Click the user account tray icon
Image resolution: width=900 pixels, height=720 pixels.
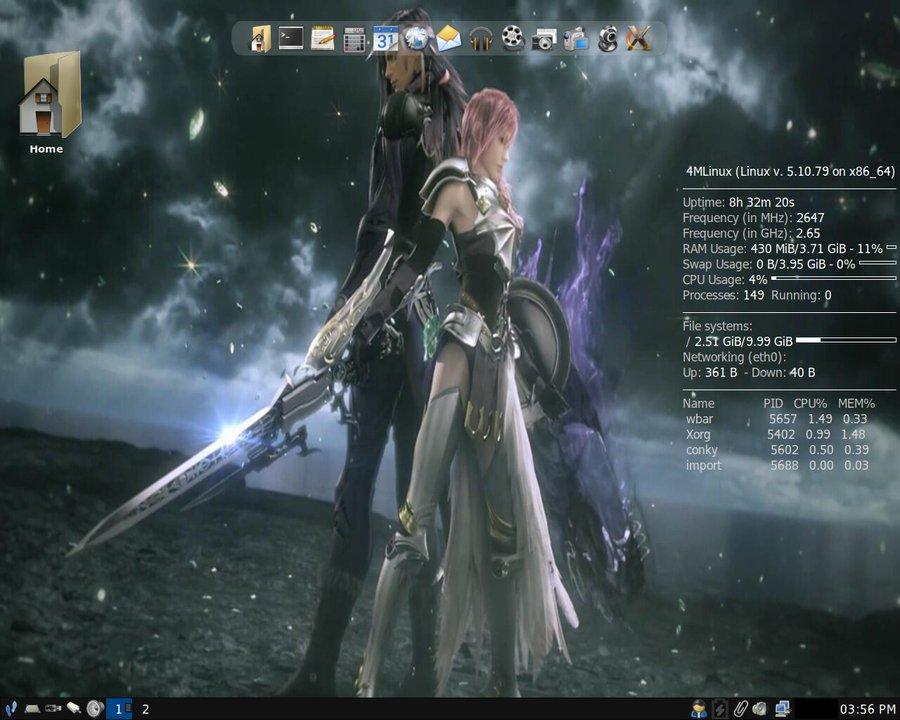click(x=699, y=709)
